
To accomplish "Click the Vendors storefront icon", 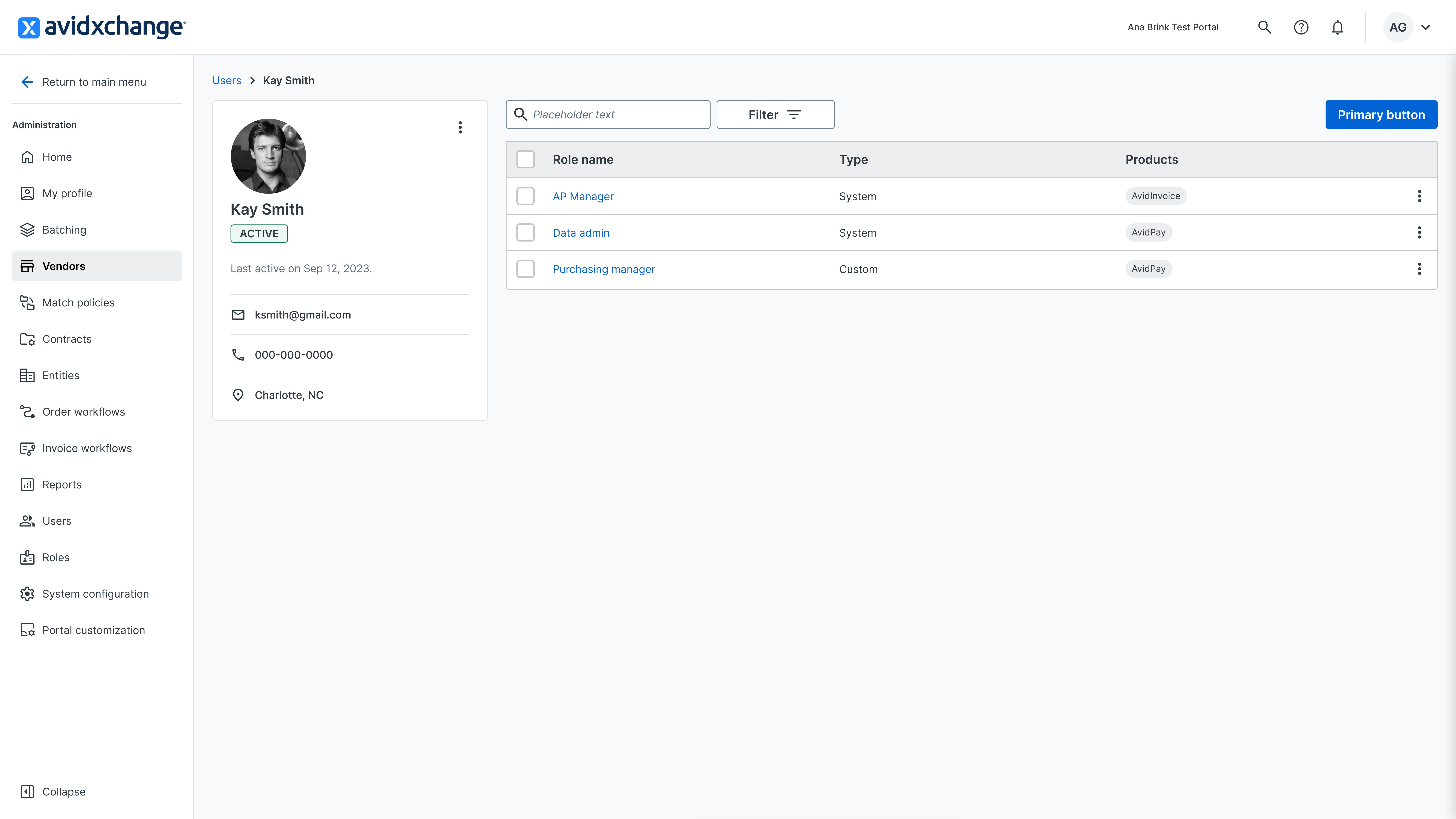I will point(27,266).
